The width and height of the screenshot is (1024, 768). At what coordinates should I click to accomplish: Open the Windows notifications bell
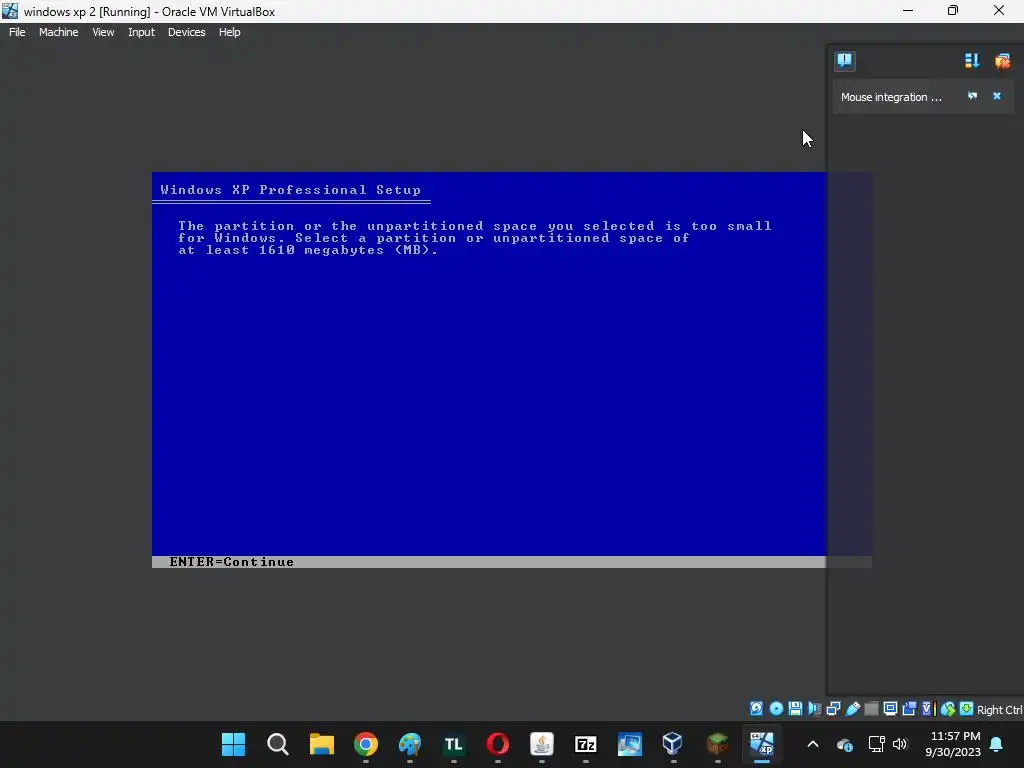[x=997, y=744]
